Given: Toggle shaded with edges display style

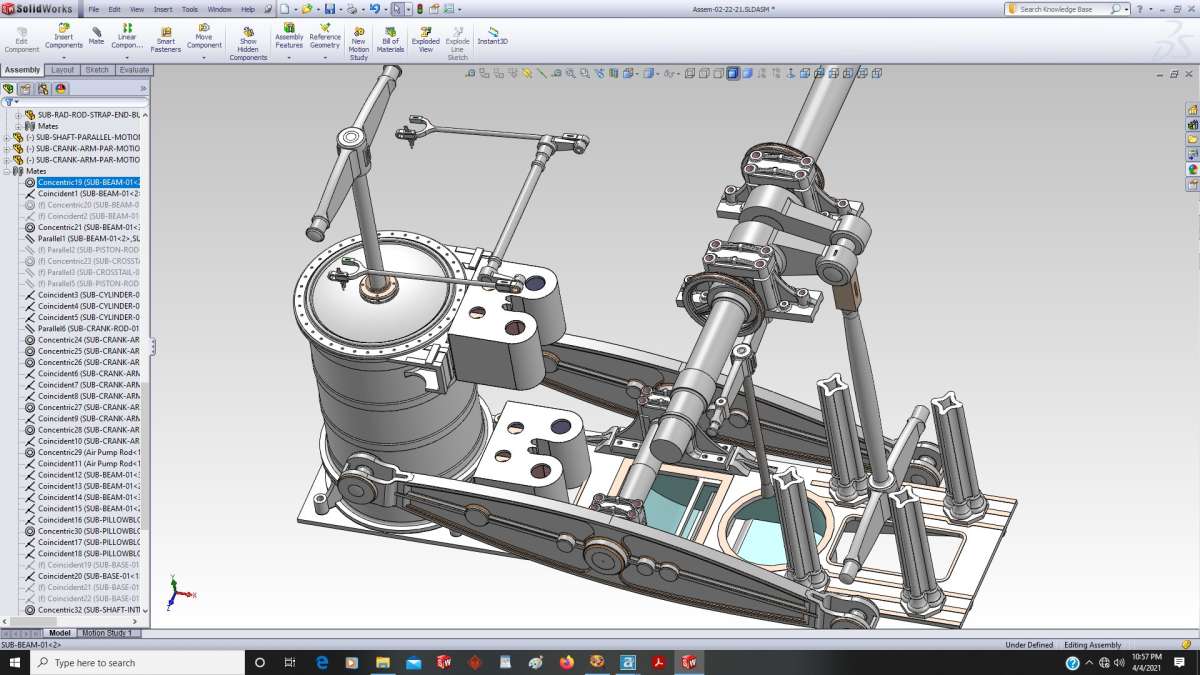Looking at the screenshot, I should click(733, 73).
